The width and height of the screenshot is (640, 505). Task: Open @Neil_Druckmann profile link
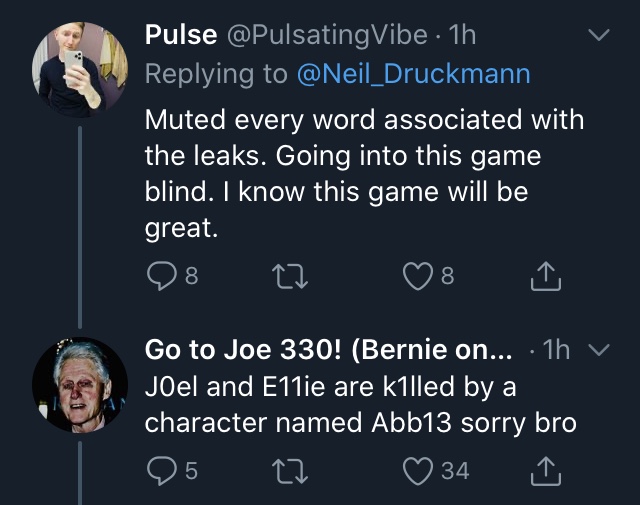(x=413, y=74)
